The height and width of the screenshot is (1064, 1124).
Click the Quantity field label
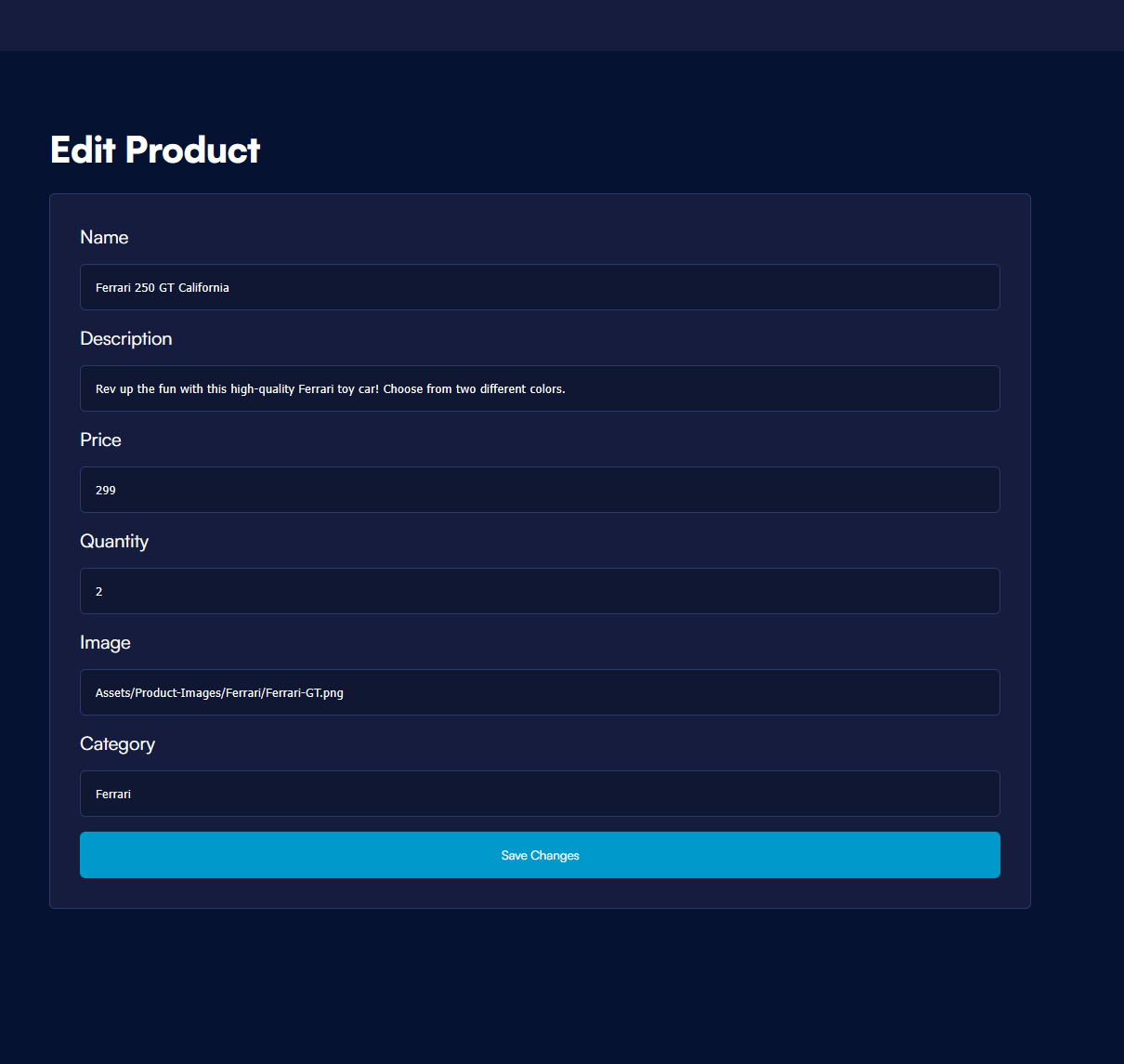click(114, 541)
